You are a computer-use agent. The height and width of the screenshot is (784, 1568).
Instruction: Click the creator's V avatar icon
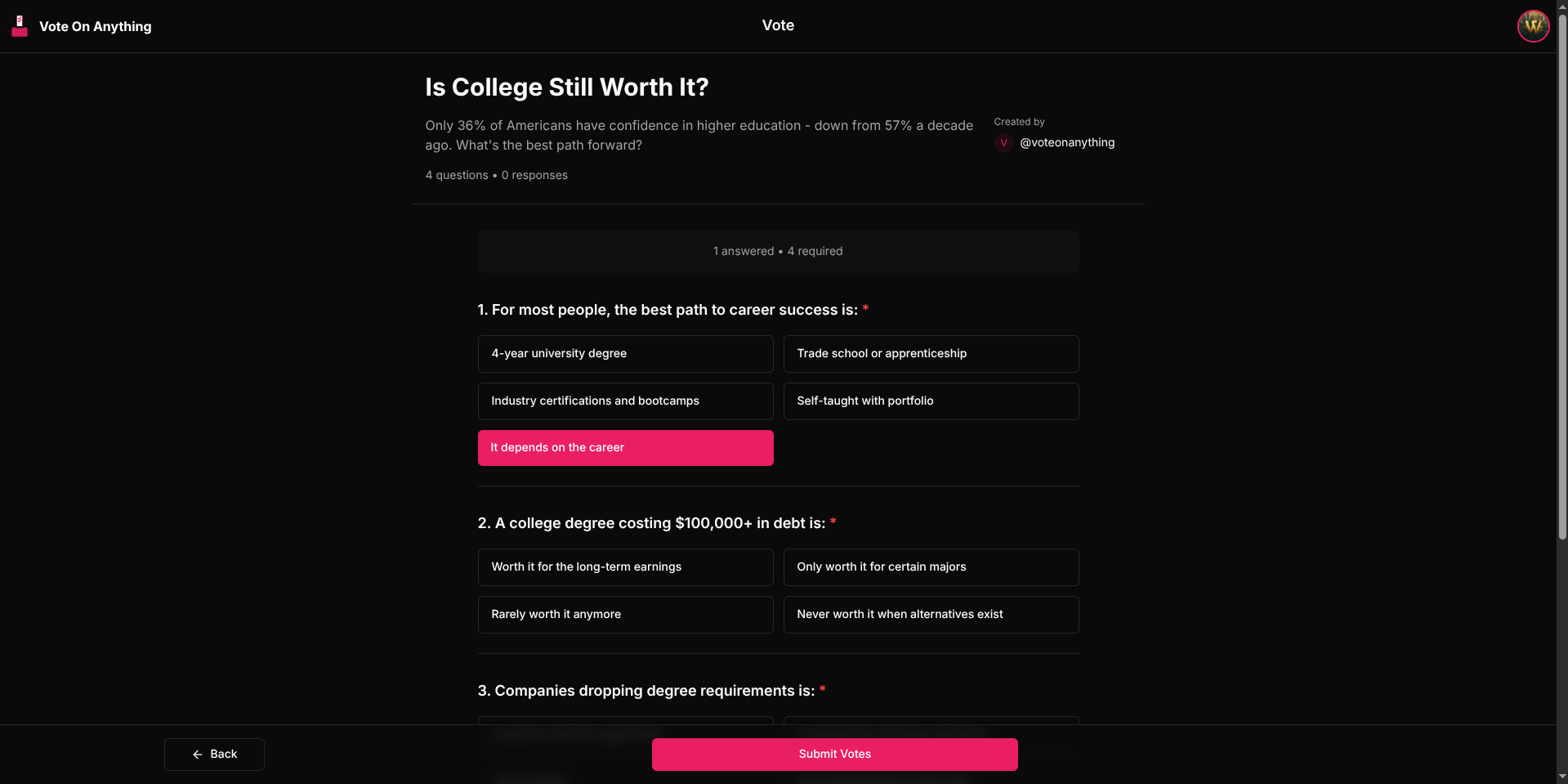[x=1003, y=143]
